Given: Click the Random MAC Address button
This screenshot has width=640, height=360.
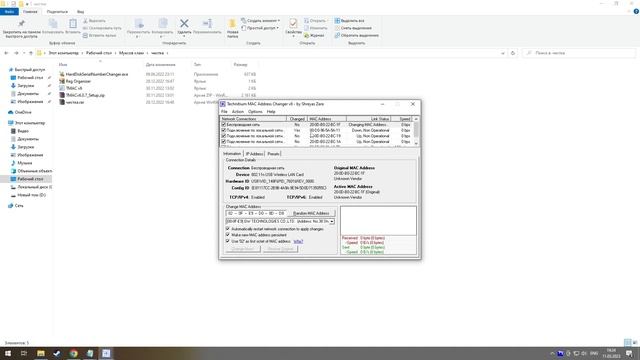Looking at the screenshot, I should [x=311, y=213].
